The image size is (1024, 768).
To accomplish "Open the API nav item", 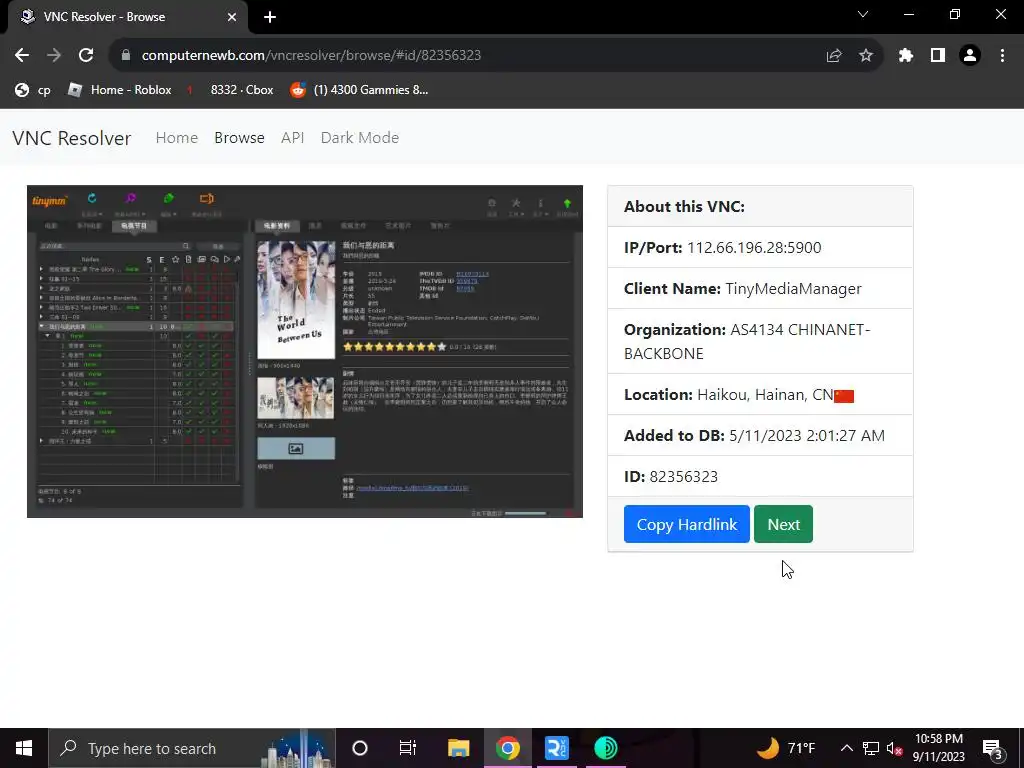I will [x=293, y=138].
